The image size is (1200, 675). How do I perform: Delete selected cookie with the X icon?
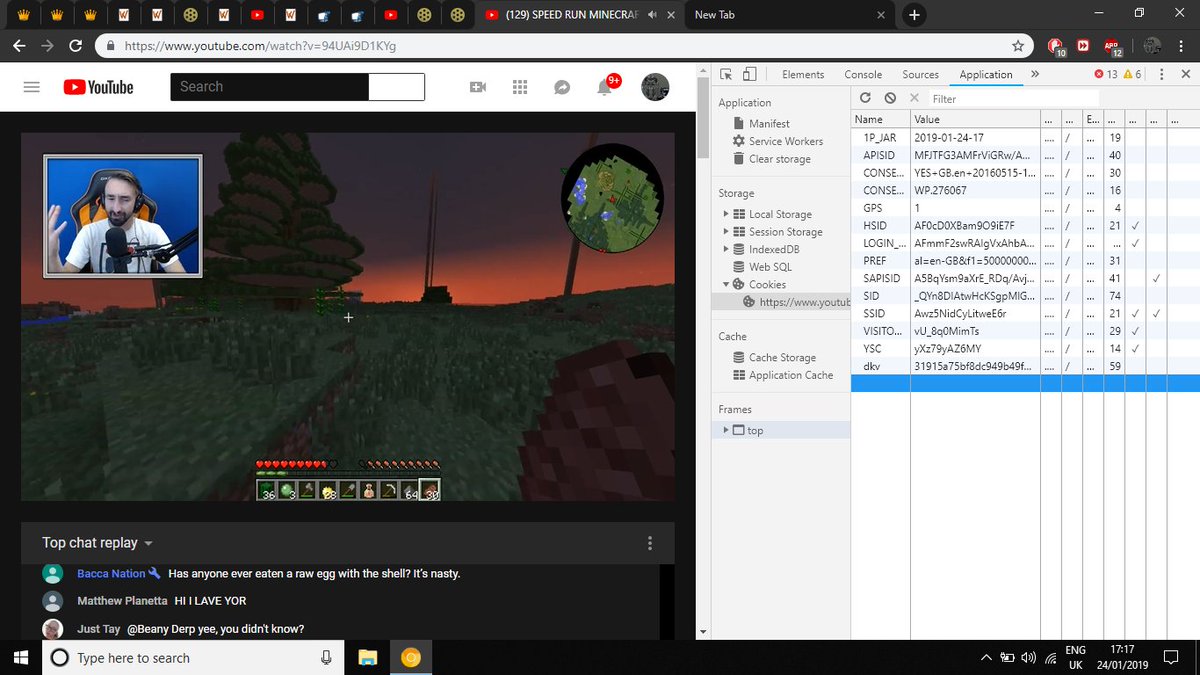coord(914,98)
